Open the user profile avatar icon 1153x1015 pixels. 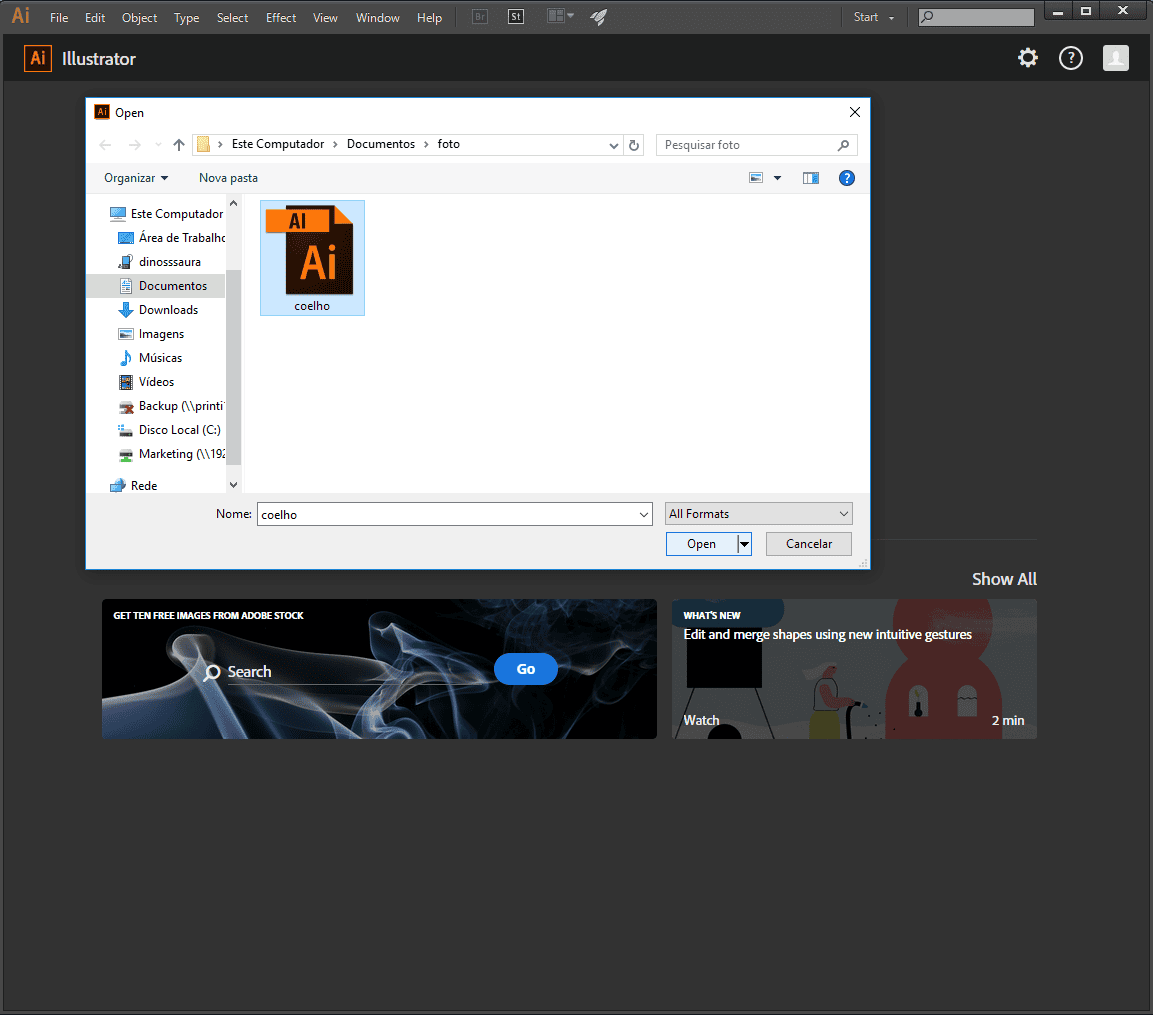[1115, 58]
